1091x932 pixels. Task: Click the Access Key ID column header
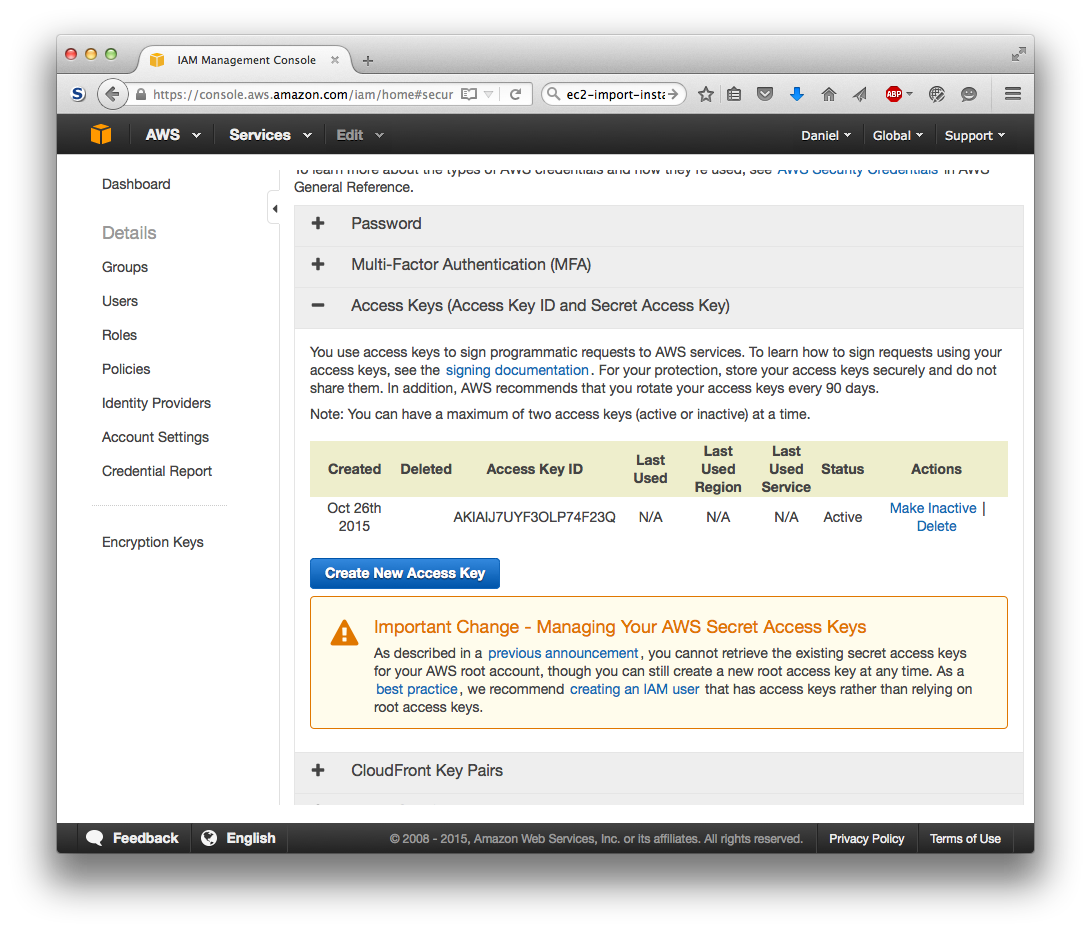click(534, 469)
